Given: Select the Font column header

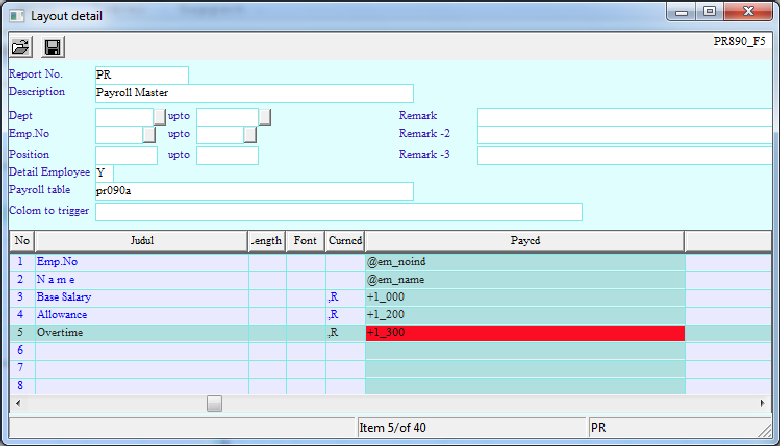Looking at the screenshot, I should [x=305, y=241].
